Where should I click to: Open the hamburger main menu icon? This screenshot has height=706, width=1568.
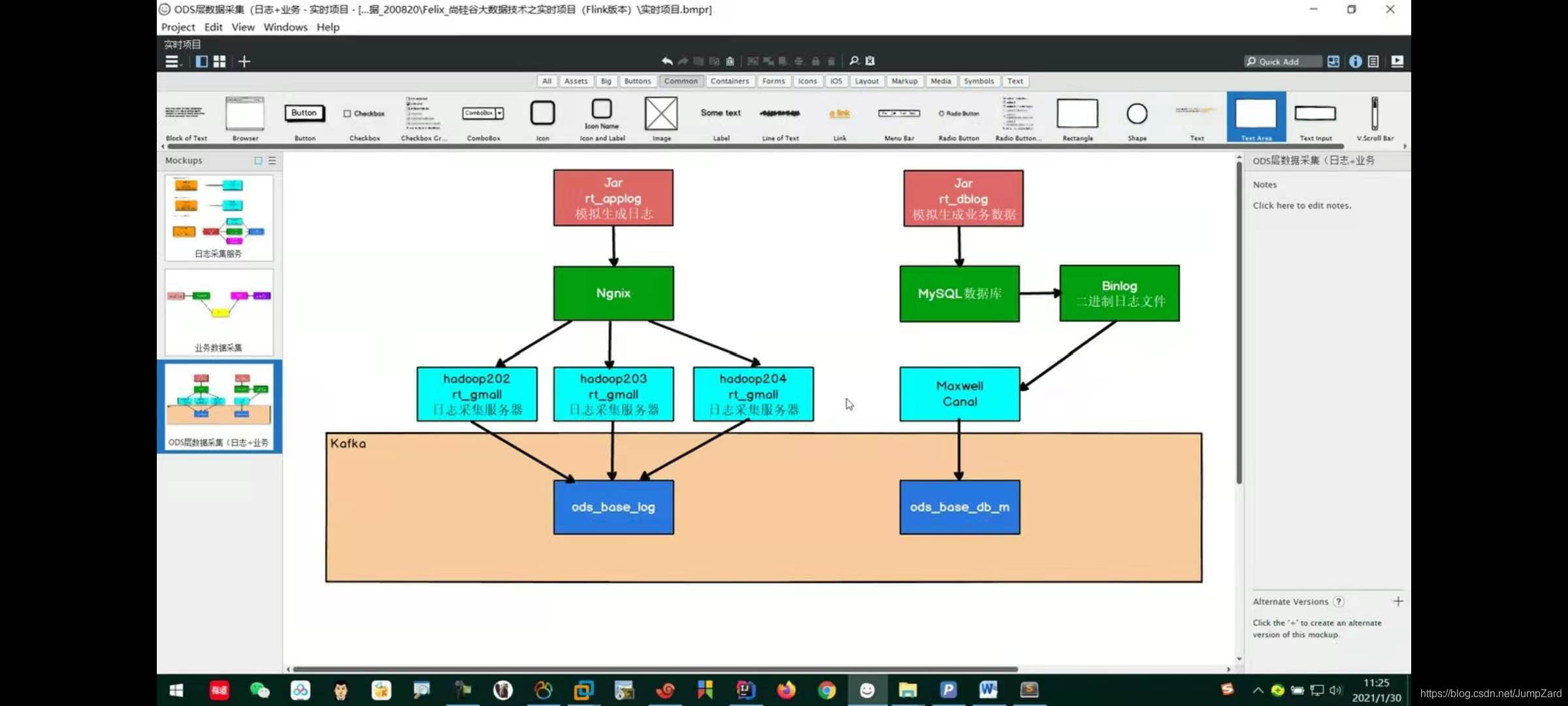pos(172,61)
